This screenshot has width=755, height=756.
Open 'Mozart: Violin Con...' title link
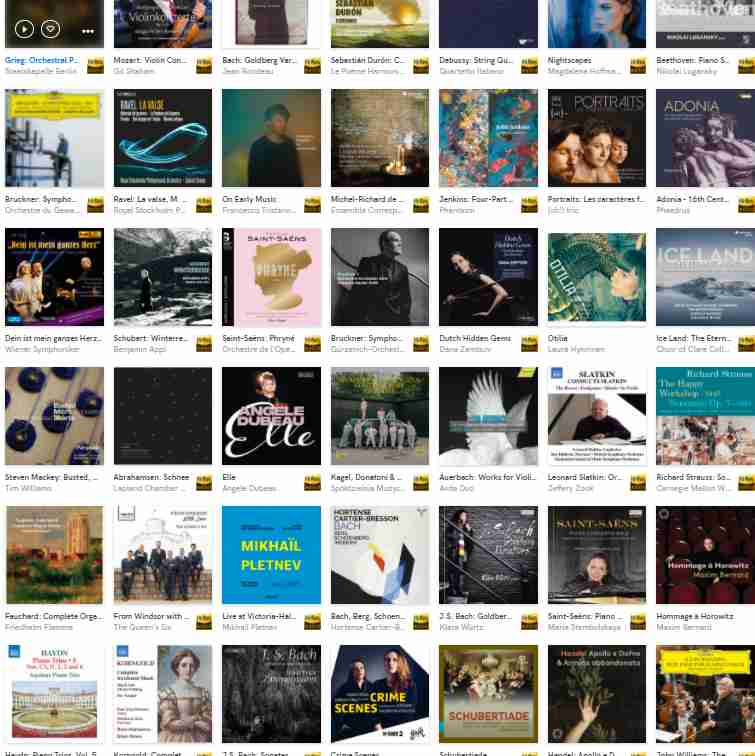coord(150,60)
